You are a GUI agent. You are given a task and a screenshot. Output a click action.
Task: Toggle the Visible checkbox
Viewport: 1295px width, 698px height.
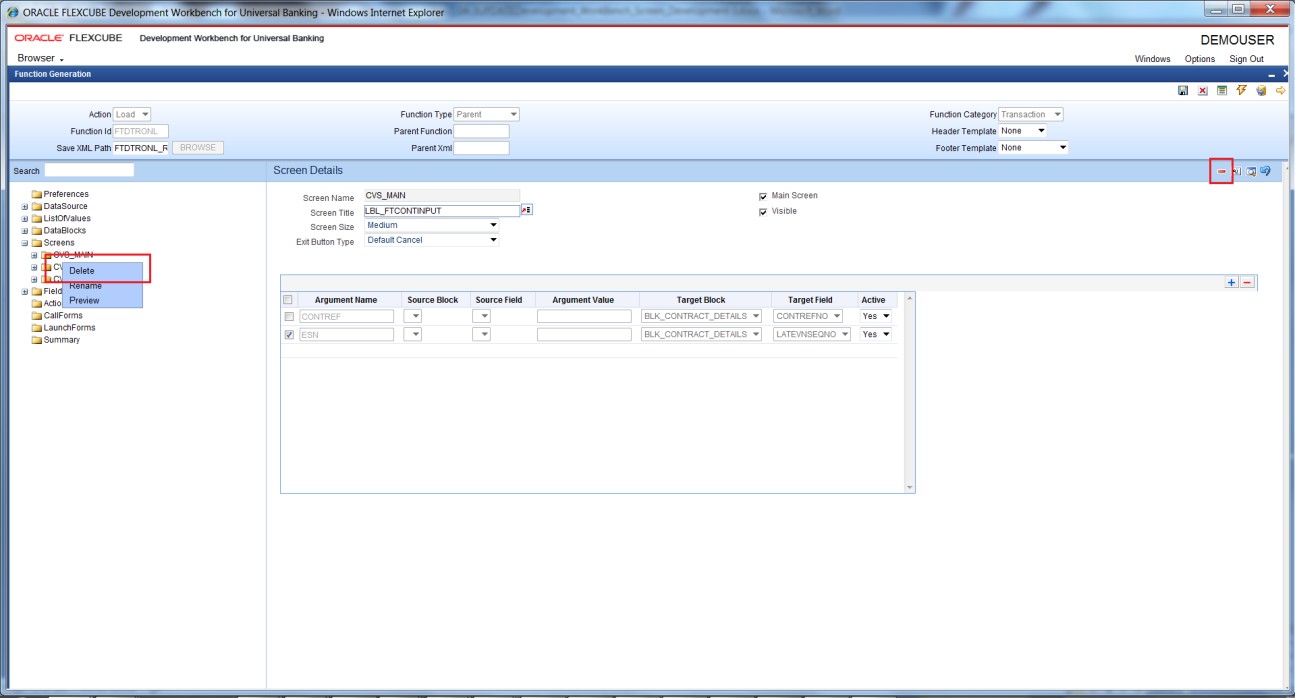click(764, 212)
